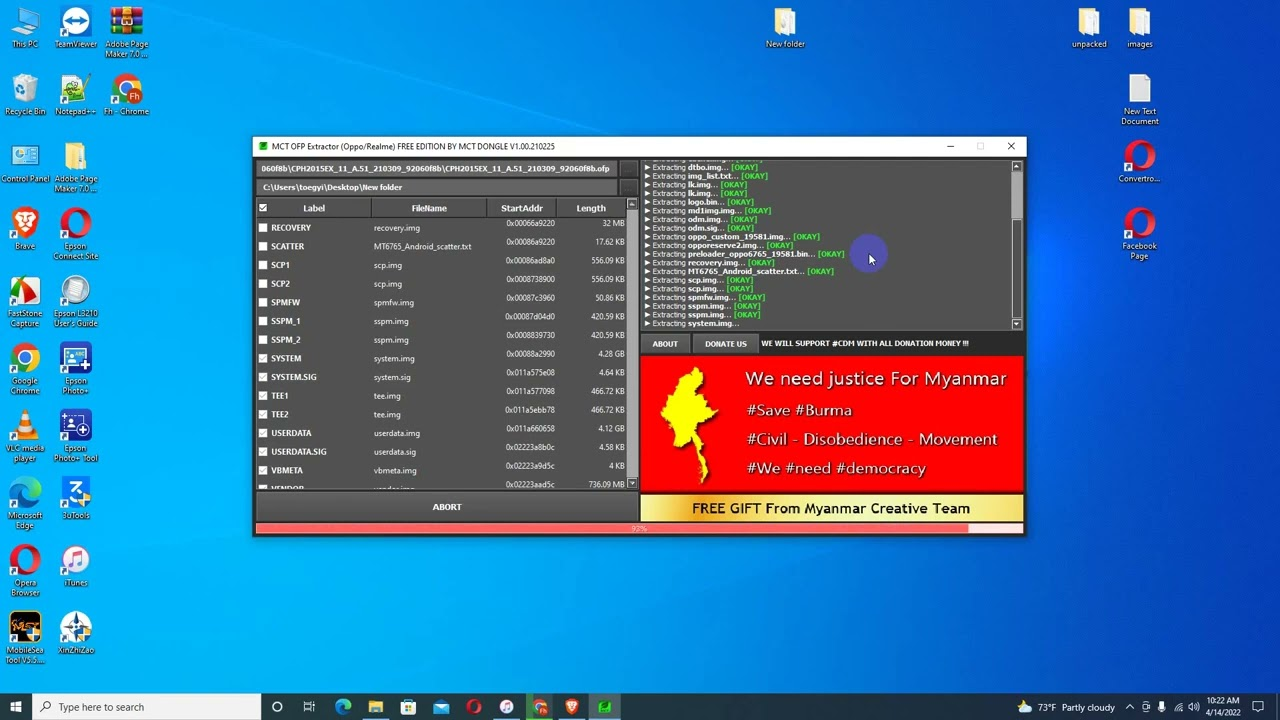Click the DONATE US button

[x=725, y=344]
